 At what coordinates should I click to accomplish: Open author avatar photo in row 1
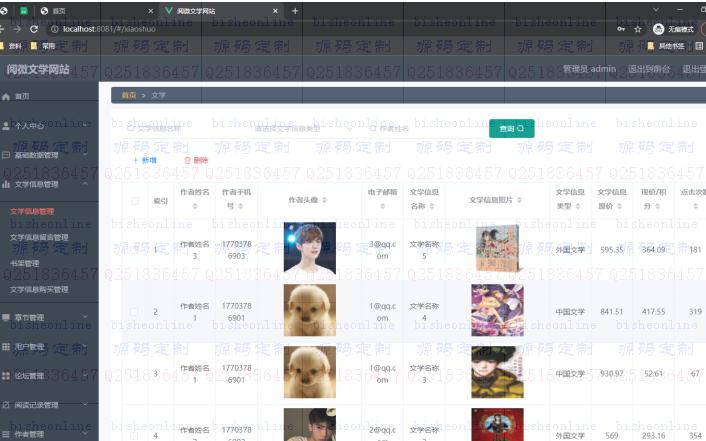coord(310,248)
